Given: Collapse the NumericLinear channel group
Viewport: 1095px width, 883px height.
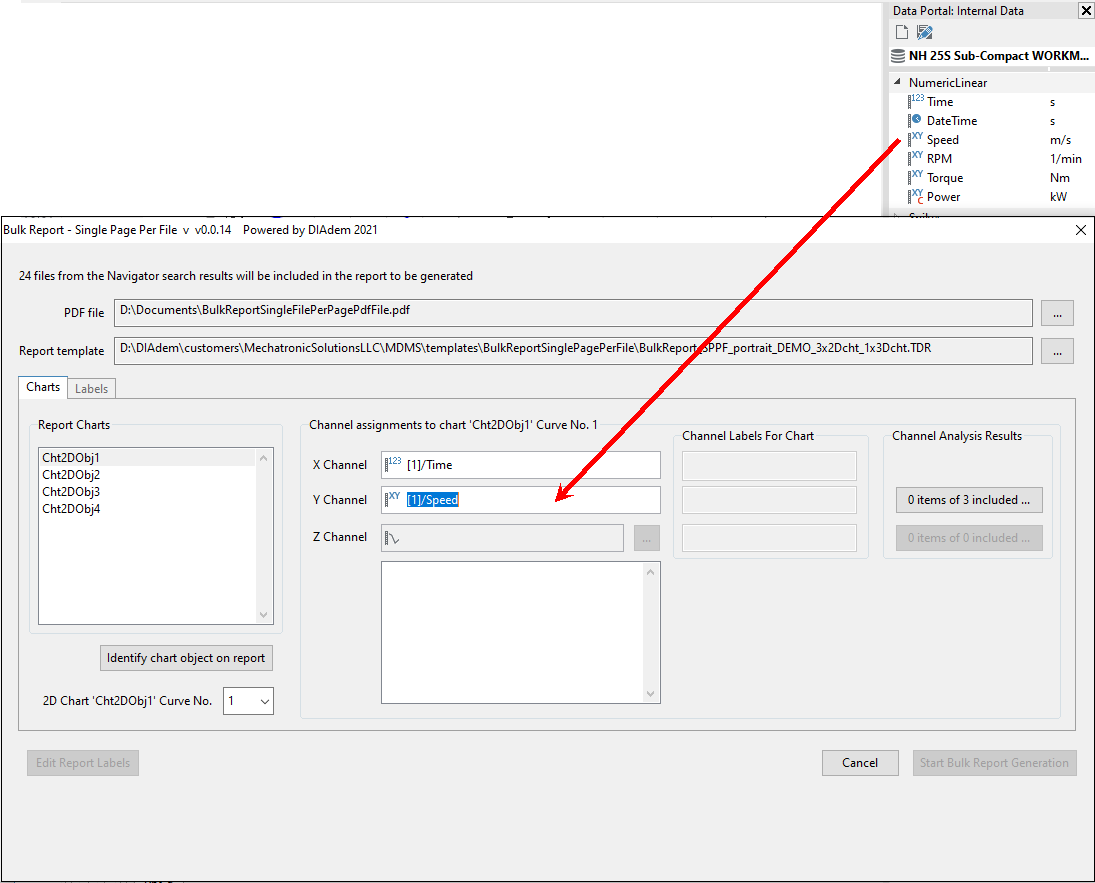Looking at the screenshot, I should [897, 83].
